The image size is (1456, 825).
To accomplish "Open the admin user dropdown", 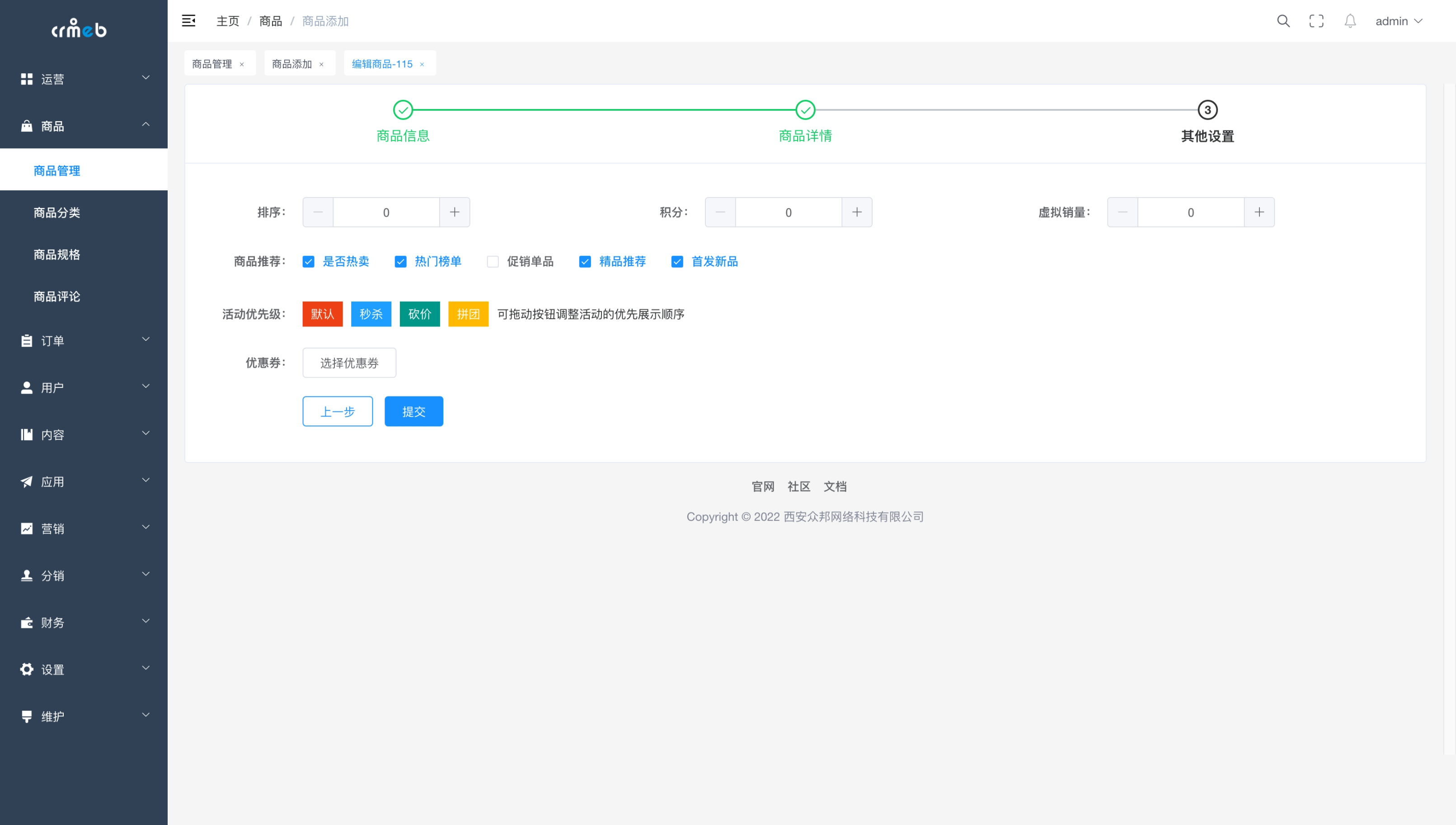I will point(1399,21).
